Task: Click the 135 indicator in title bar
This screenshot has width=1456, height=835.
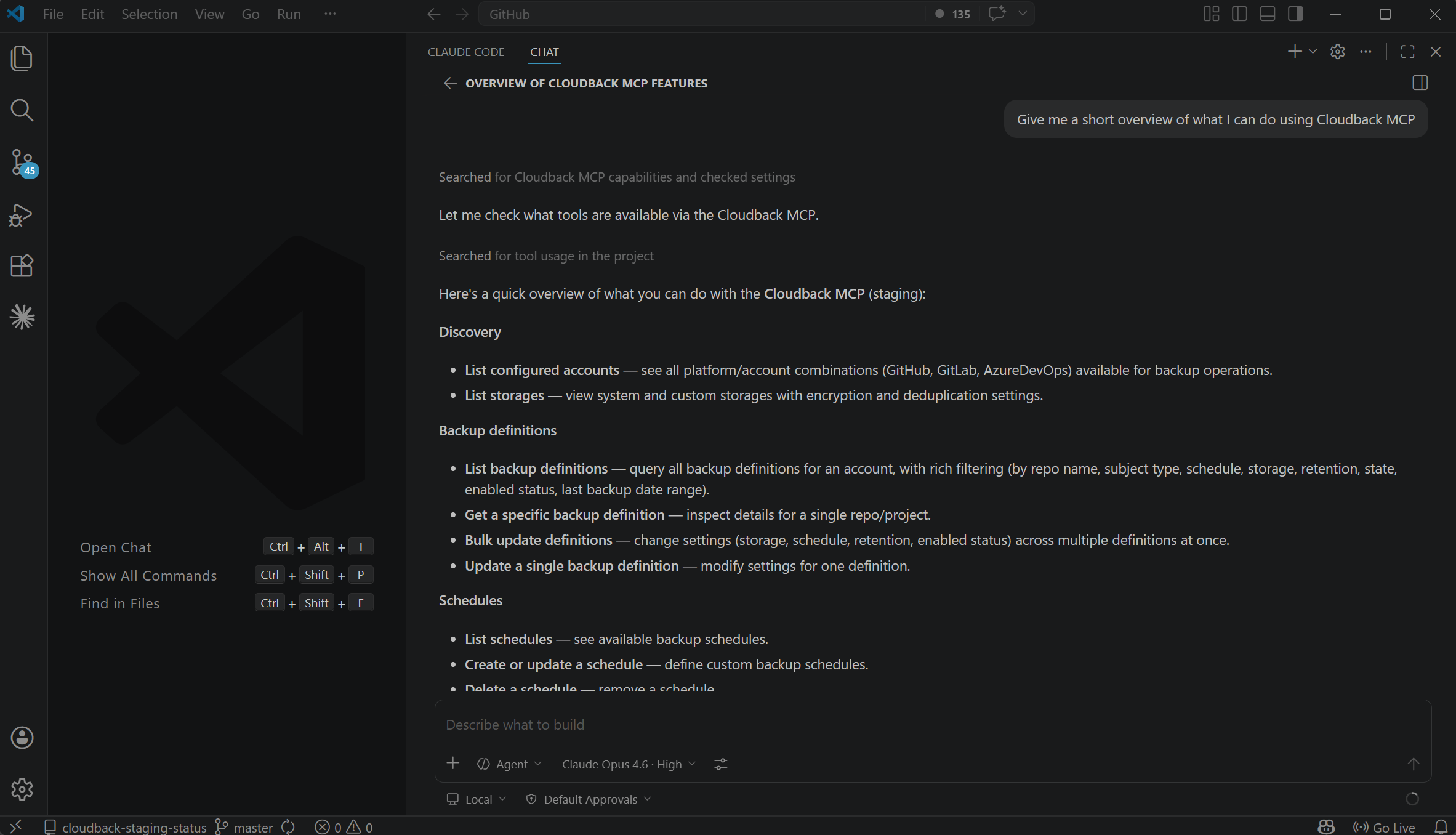Action: pyautogui.click(x=952, y=14)
